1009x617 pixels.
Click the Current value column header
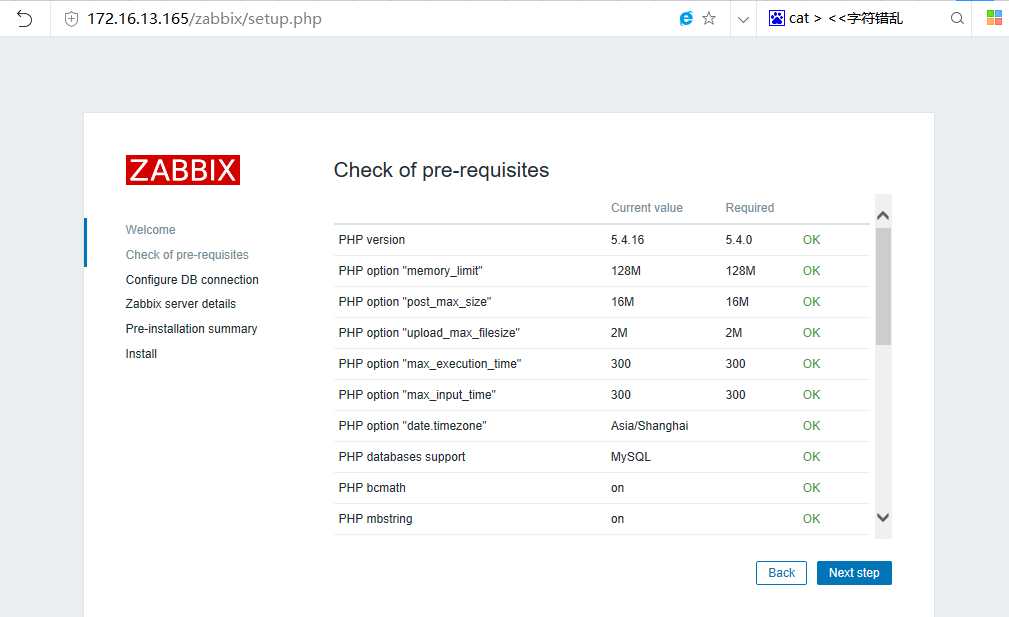pos(646,208)
